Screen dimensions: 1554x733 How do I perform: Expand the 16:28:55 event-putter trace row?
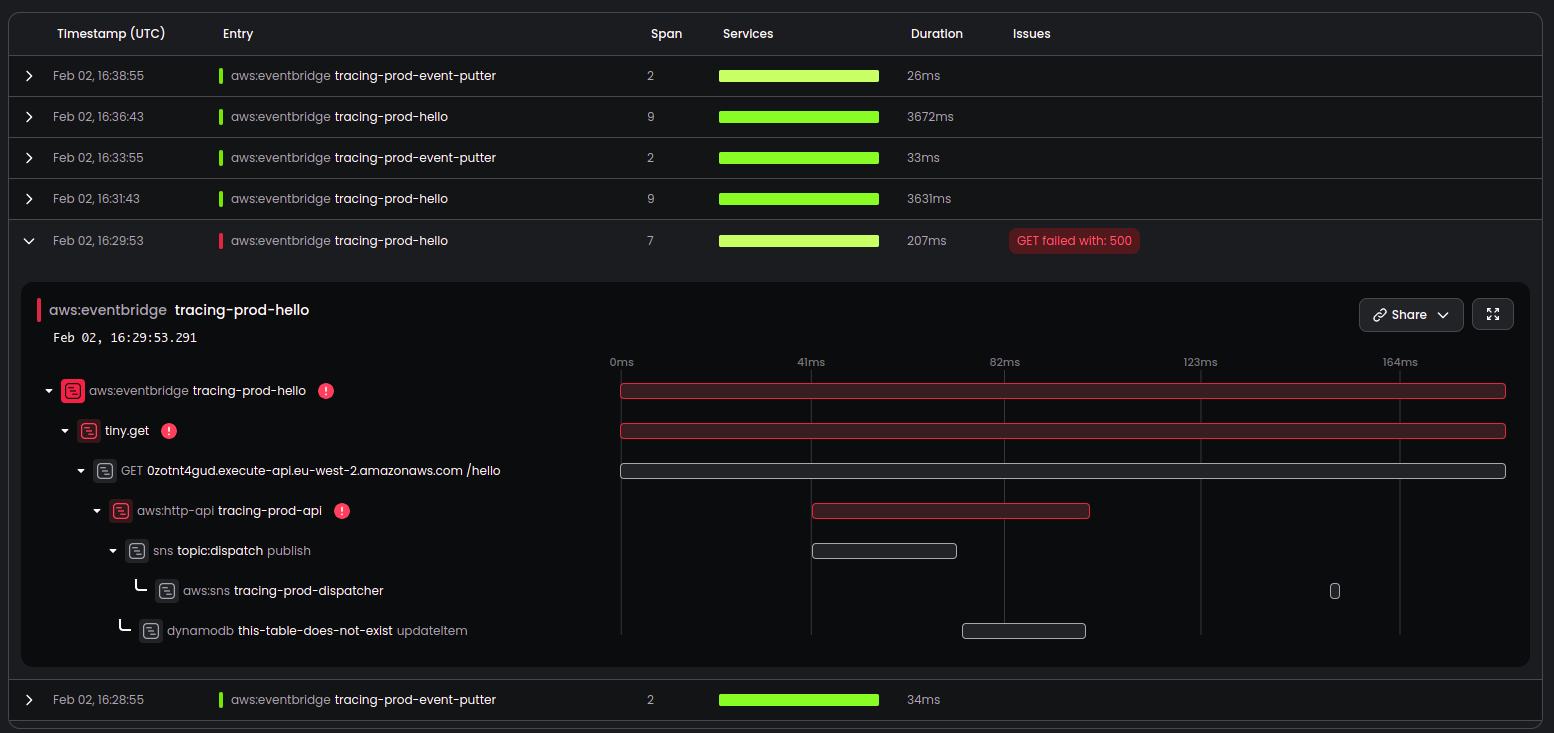[x=29, y=700]
